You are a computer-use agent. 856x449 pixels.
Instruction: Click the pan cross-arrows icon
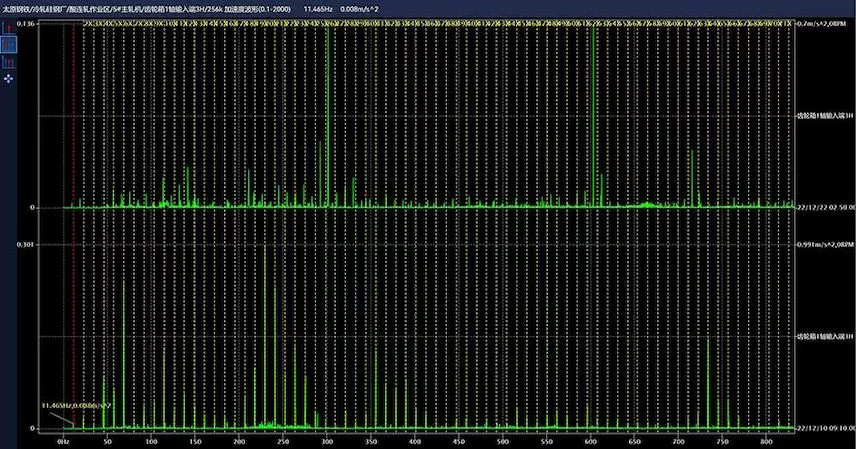point(9,76)
